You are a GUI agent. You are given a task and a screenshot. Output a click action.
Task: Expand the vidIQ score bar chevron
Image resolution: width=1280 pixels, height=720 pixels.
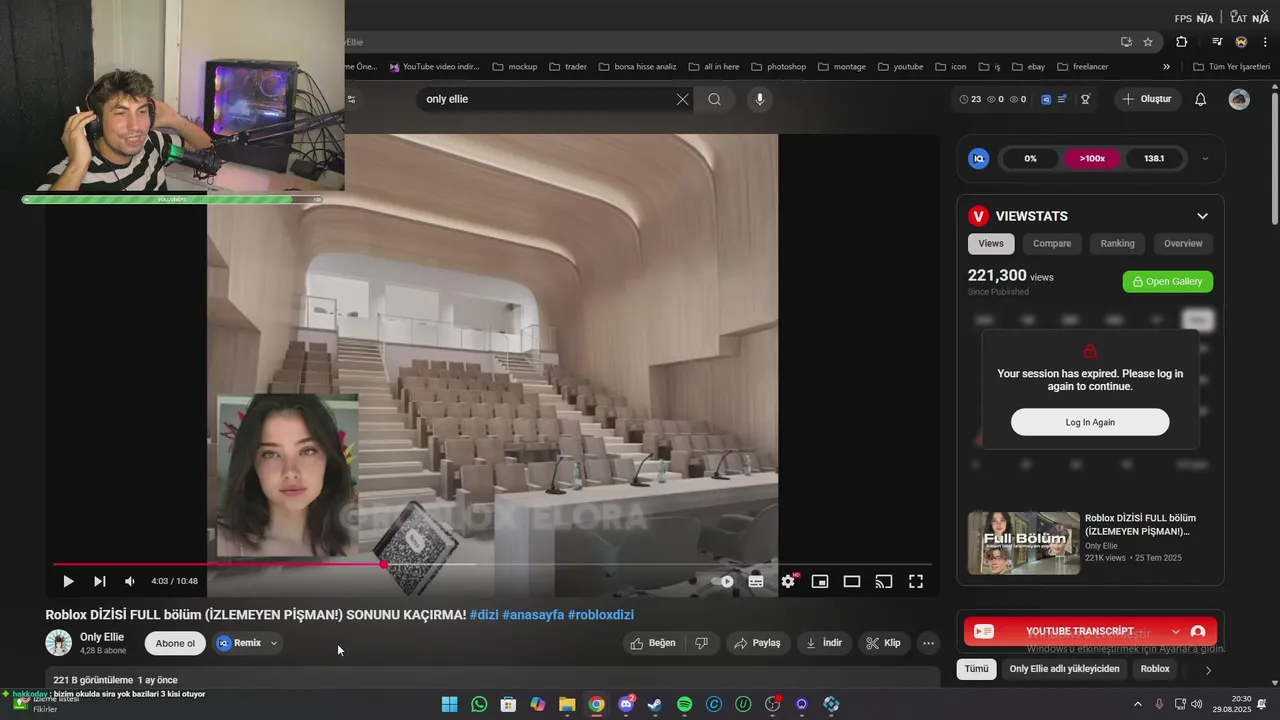click(1205, 159)
